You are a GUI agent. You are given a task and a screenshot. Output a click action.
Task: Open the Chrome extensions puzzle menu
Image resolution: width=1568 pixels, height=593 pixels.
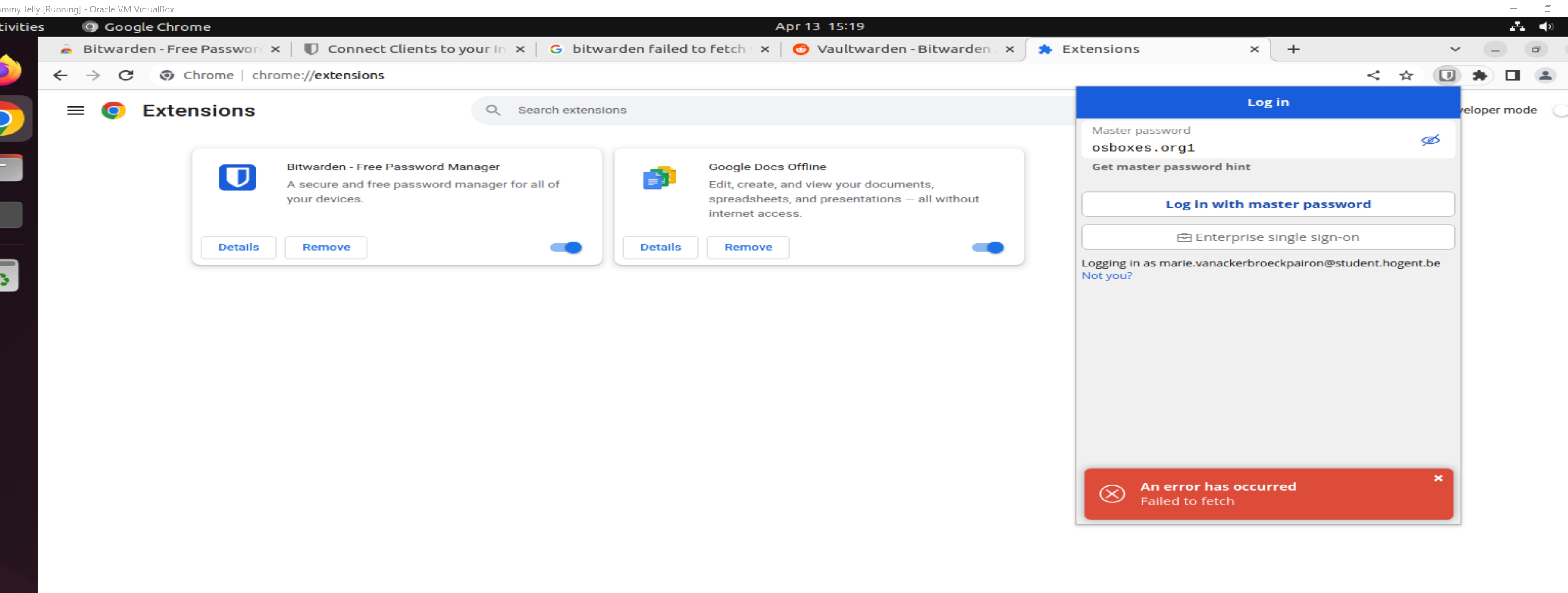point(1479,75)
